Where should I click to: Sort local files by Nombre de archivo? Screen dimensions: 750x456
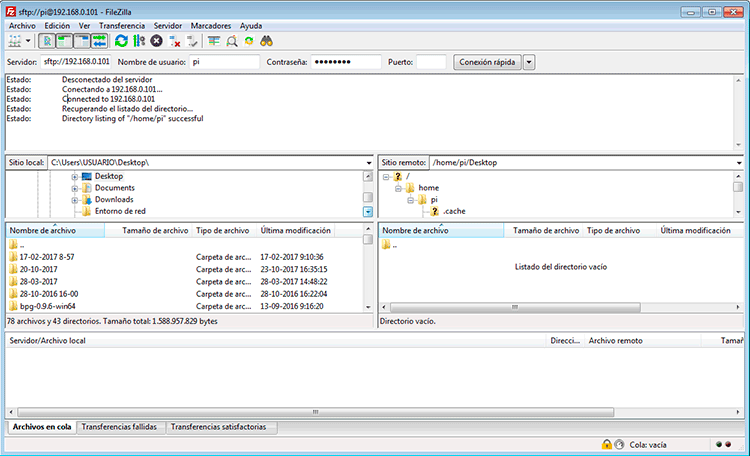[x=55, y=231]
